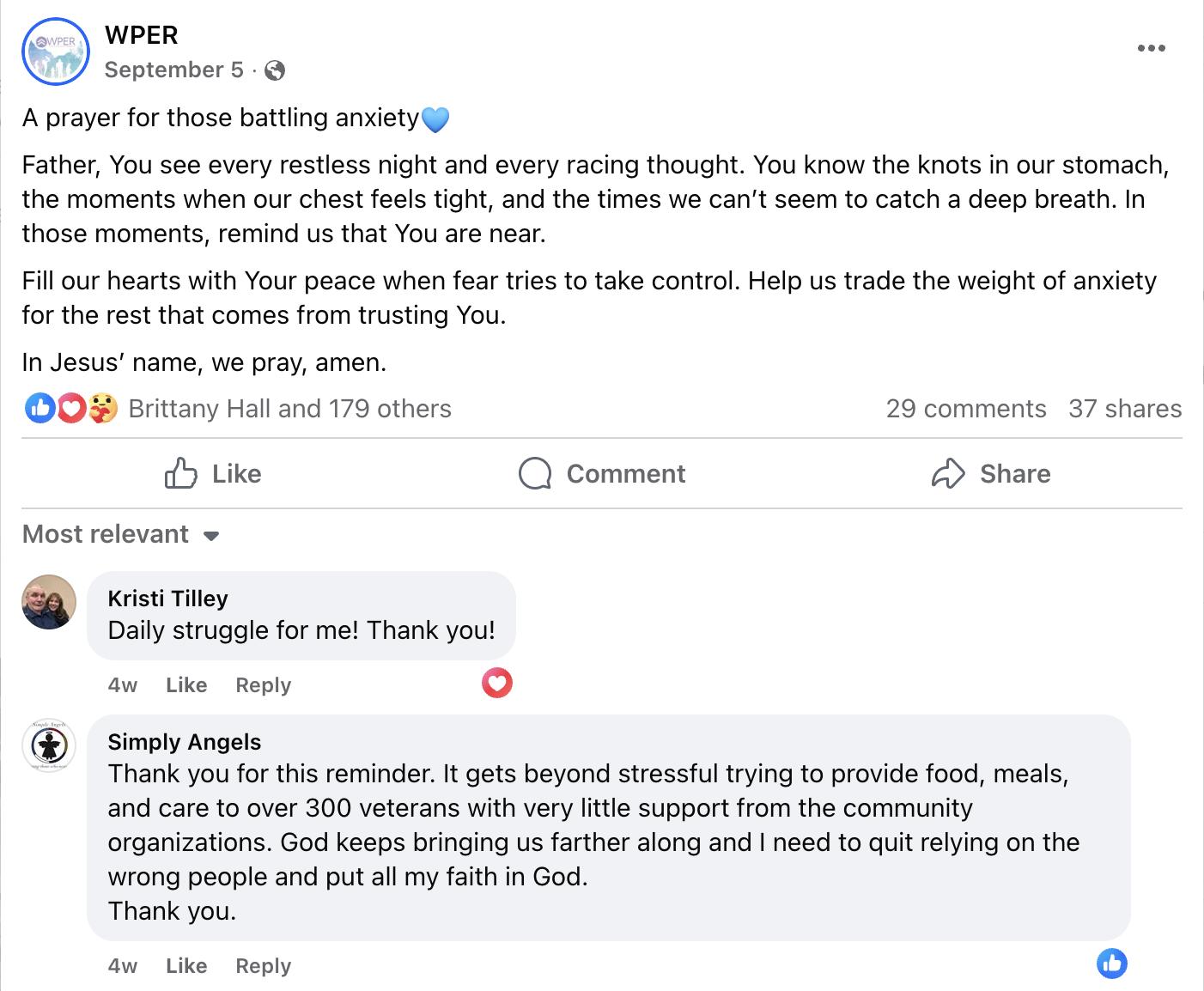Reply to the Simply Angels comment
Viewport: 1204px width, 991px height.
click(263, 966)
